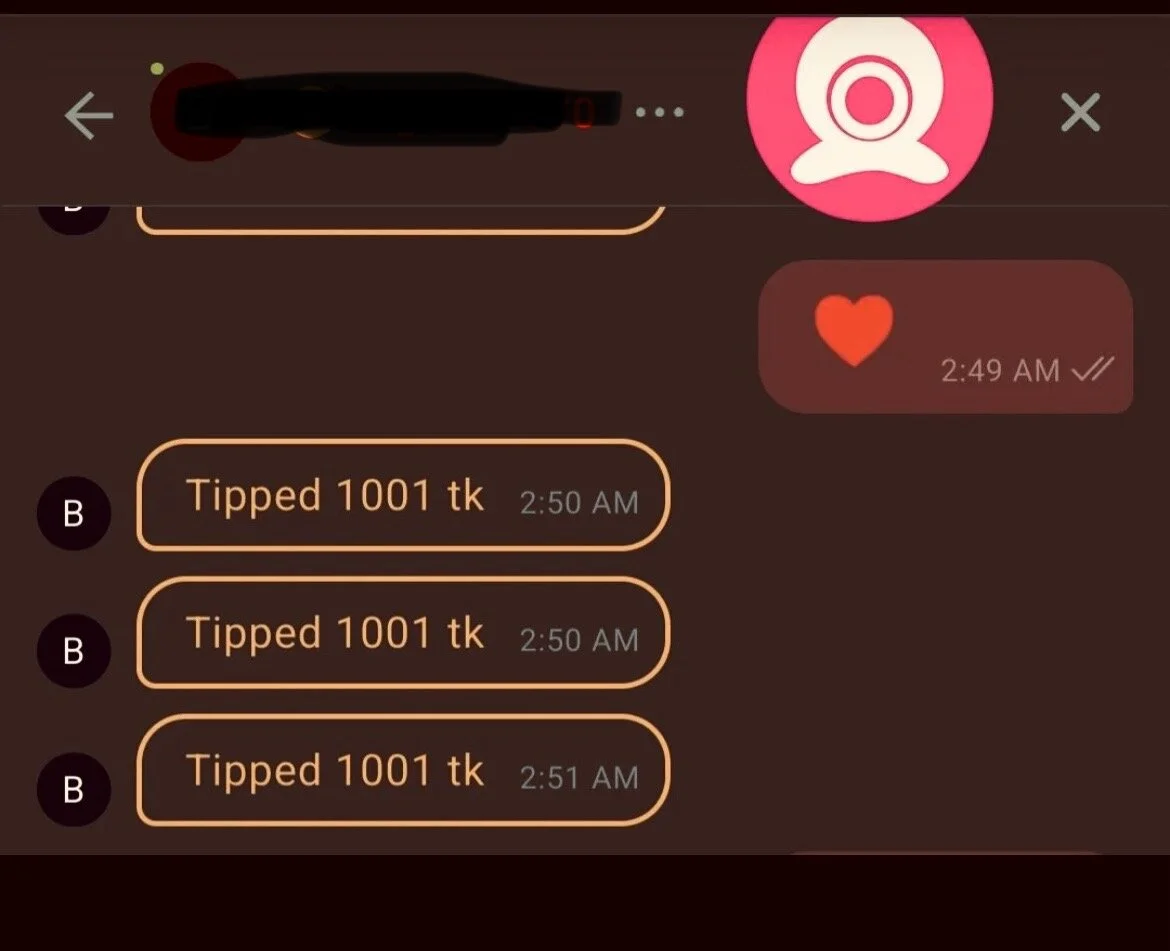The image size is (1170, 951).
Task: Select the B avatar beside second 1001 tip
Action: (74, 650)
